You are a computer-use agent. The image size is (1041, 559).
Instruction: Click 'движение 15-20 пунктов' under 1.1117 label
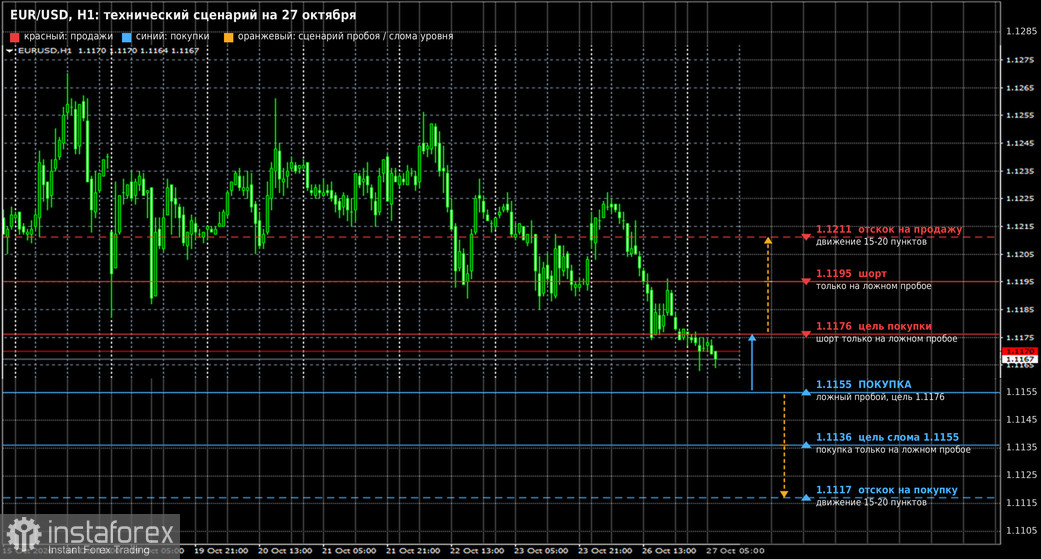[871, 503]
